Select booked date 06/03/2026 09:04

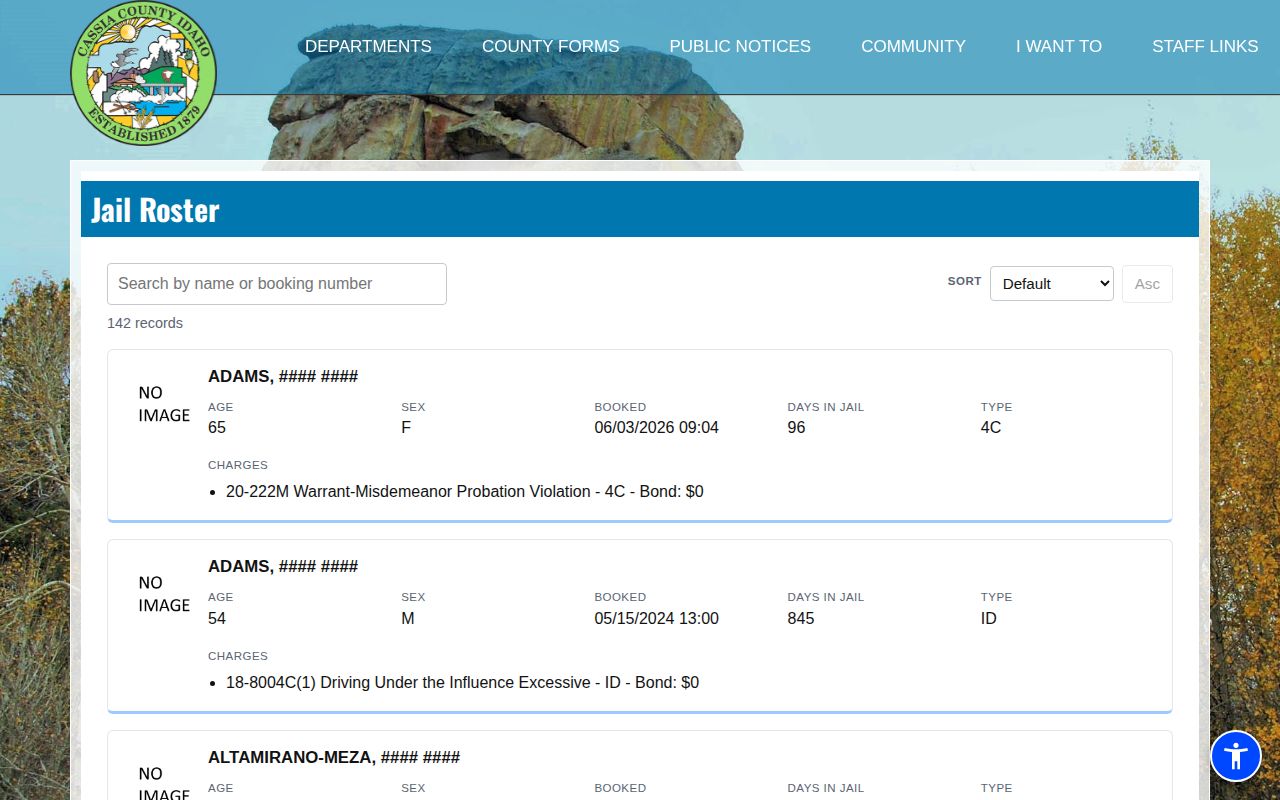656,428
